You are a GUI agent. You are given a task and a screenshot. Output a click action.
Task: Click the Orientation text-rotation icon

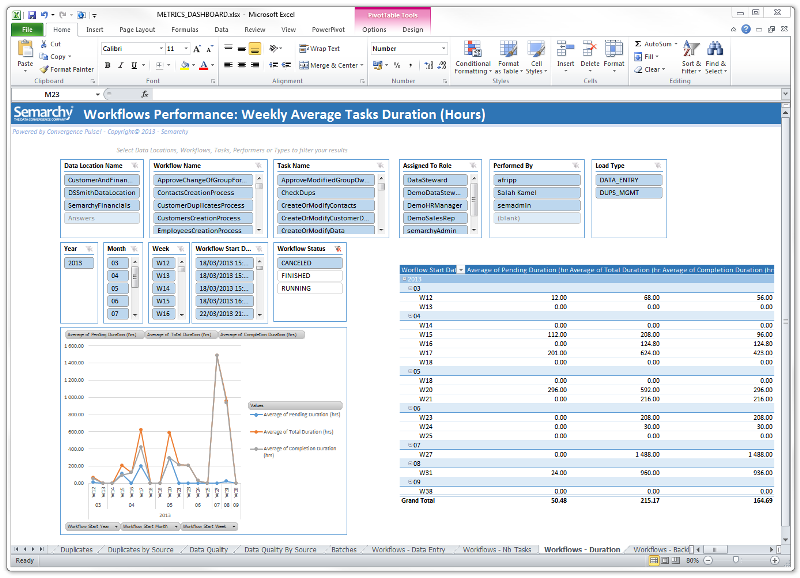click(274, 48)
